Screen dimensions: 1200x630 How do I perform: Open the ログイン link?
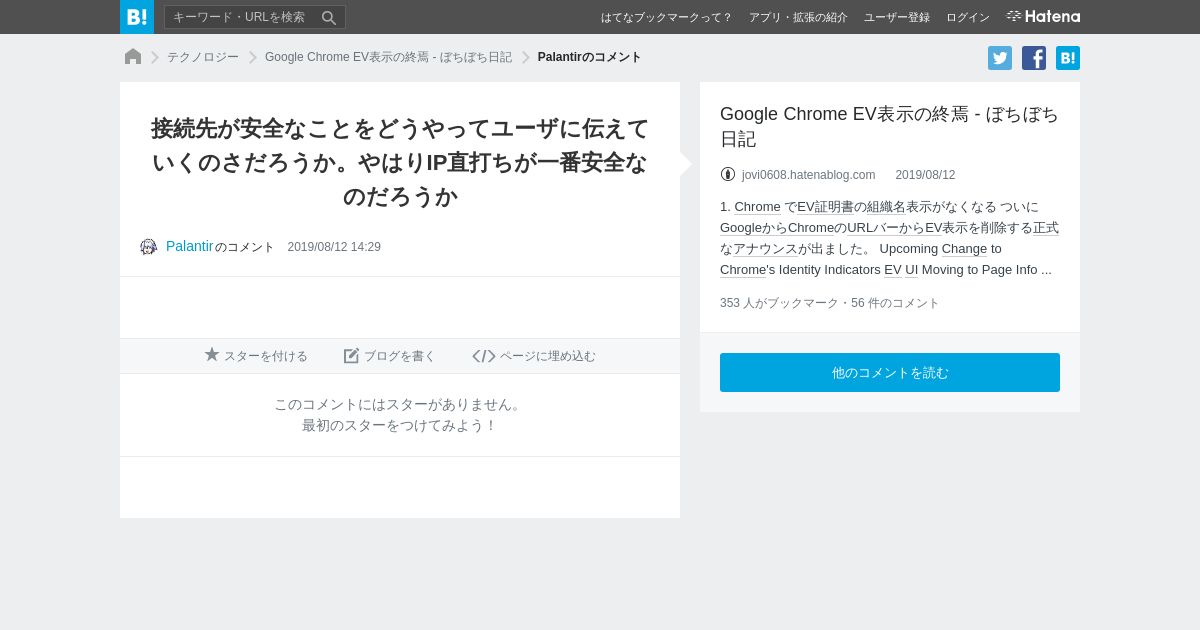coord(968,17)
